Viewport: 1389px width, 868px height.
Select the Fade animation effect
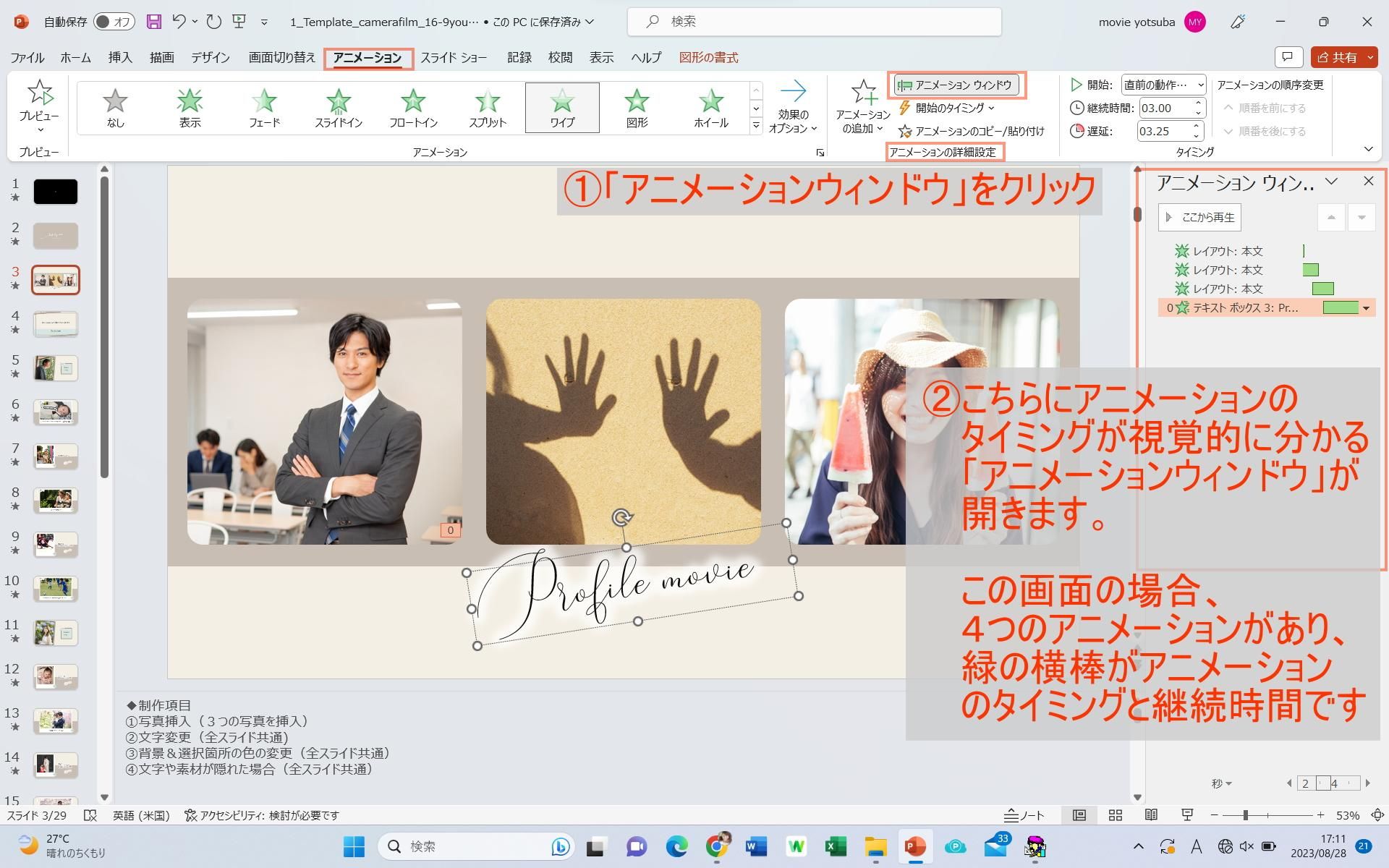pyautogui.click(x=264, y=108)
